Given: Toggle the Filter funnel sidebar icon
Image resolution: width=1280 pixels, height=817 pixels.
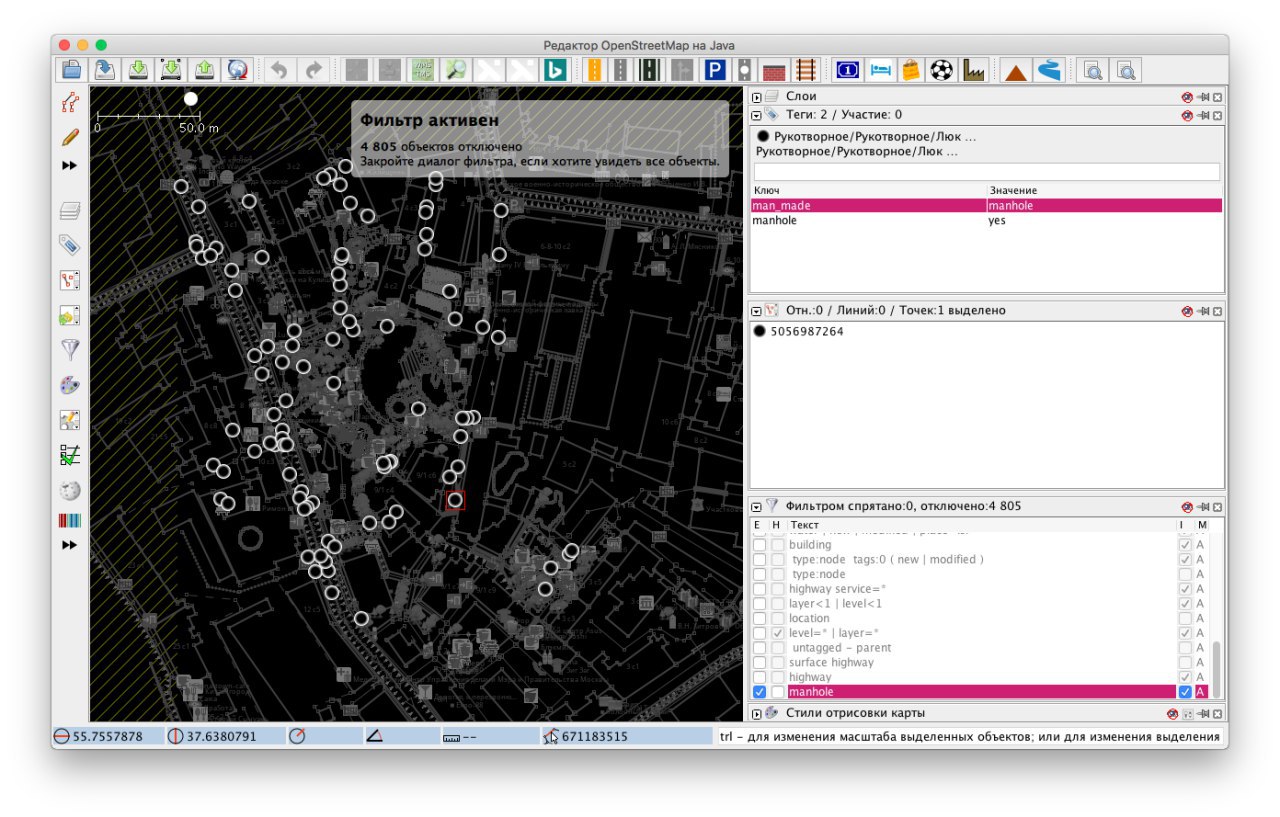Looking at the screenshot, I should (69, 350).
